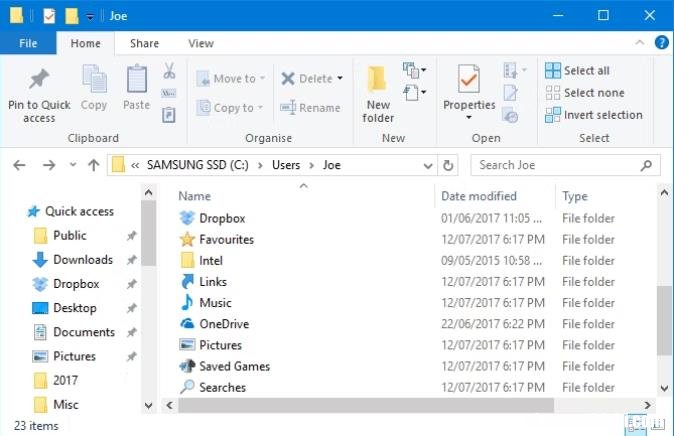Click the Properties quick toolbar icon in title bar

[x=49, y=16]
